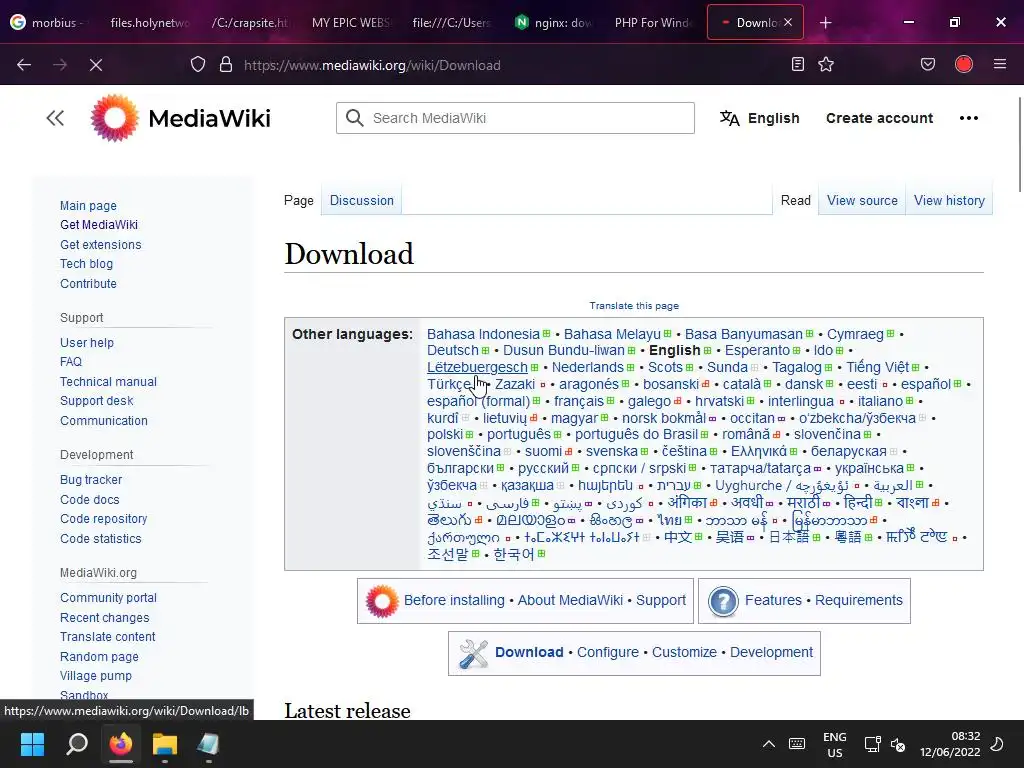
Task: Open the focus assist moon tray icon
Action: point(997,744)
